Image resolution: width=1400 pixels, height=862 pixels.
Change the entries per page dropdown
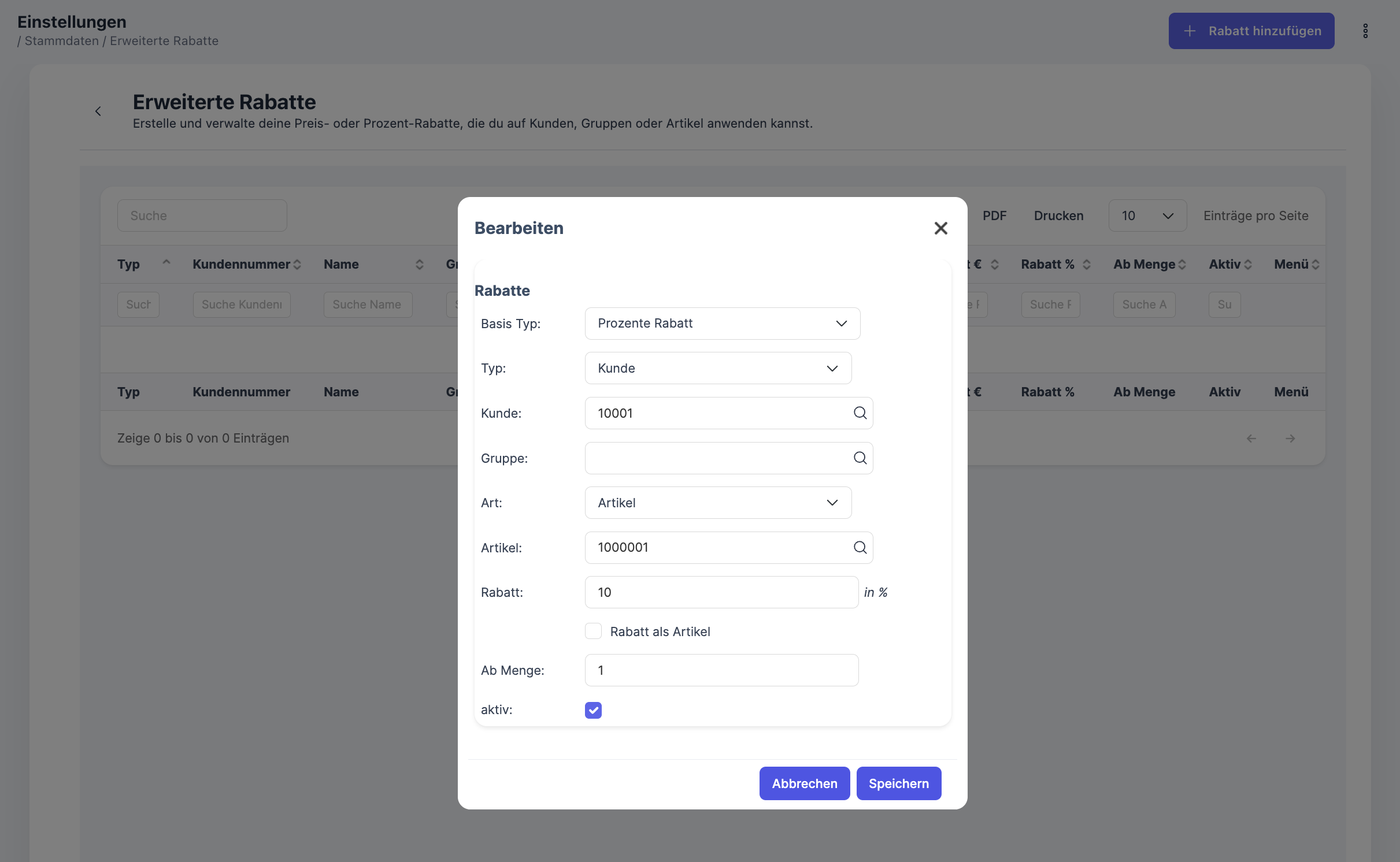(x=1147, y=216)
